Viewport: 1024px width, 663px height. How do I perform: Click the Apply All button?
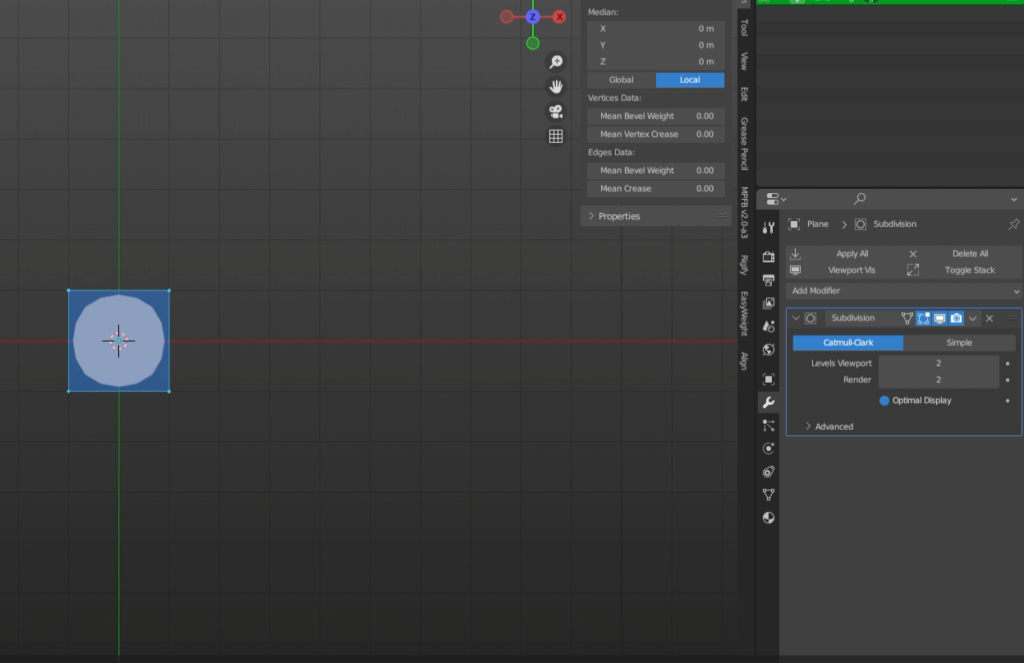851,254
